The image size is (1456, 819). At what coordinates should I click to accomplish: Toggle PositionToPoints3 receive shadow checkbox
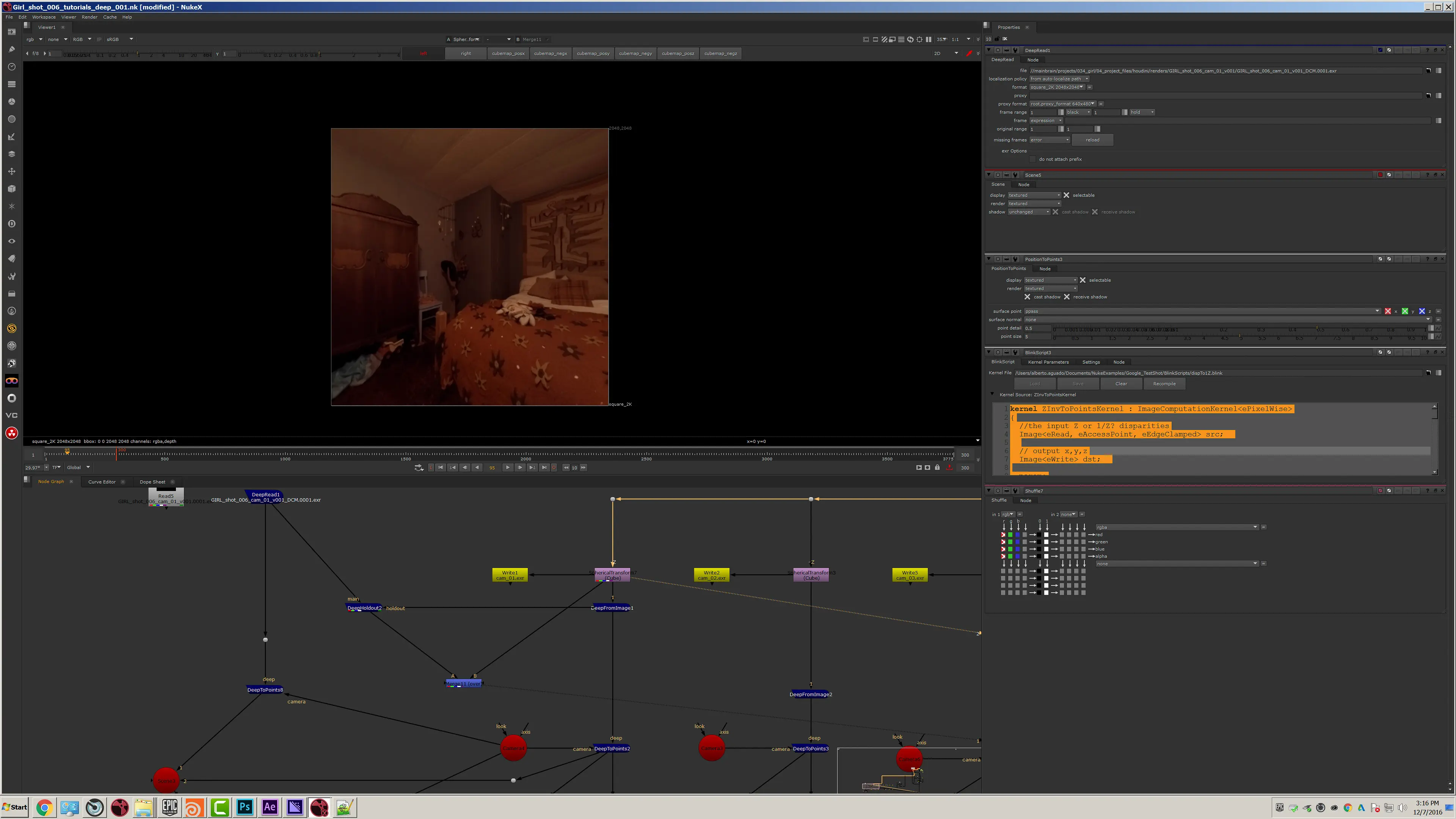(x=1067, y=297)
